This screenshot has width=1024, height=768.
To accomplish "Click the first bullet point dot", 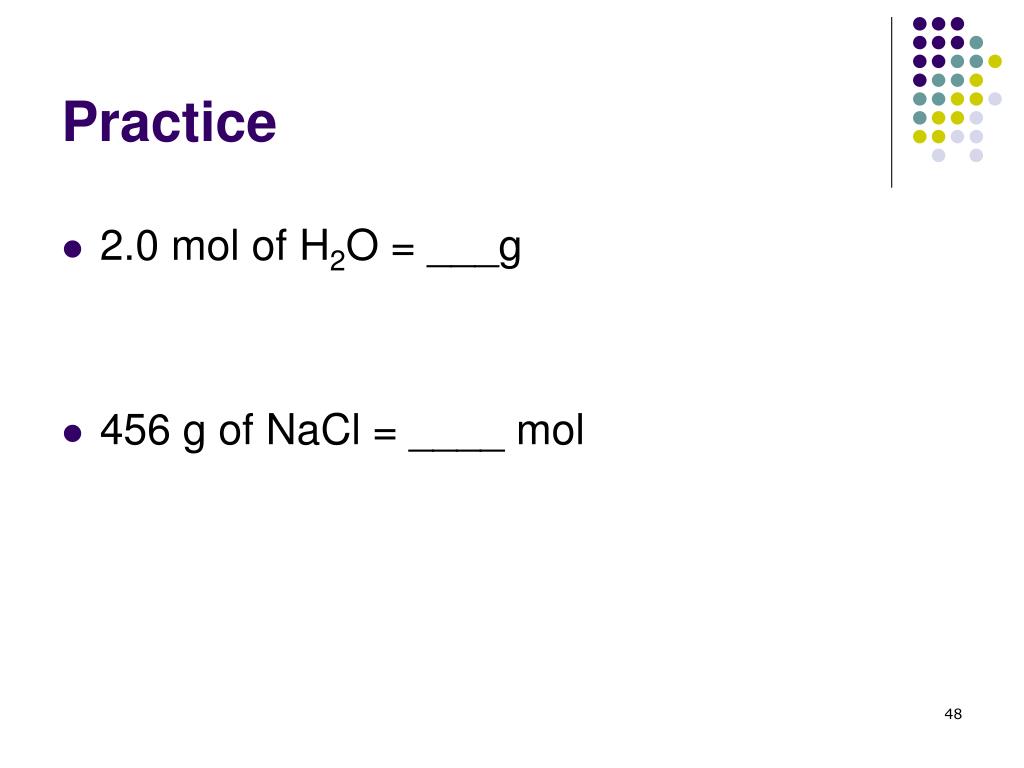I will tap(72, 249).
